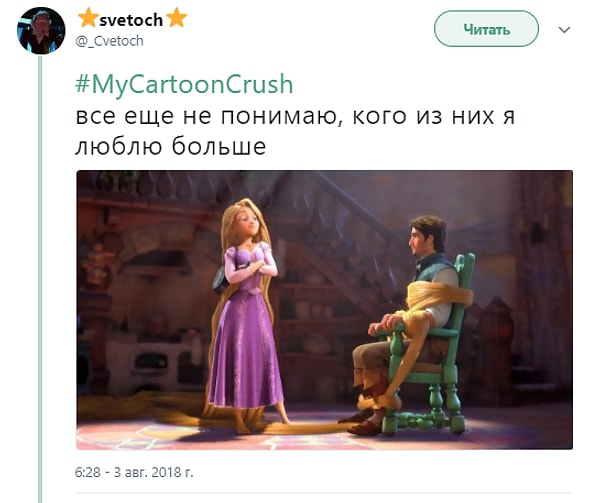Viewport: 600px width, 503px height.
Task: Expand the tweet options chevron
Action: (564, 29)
